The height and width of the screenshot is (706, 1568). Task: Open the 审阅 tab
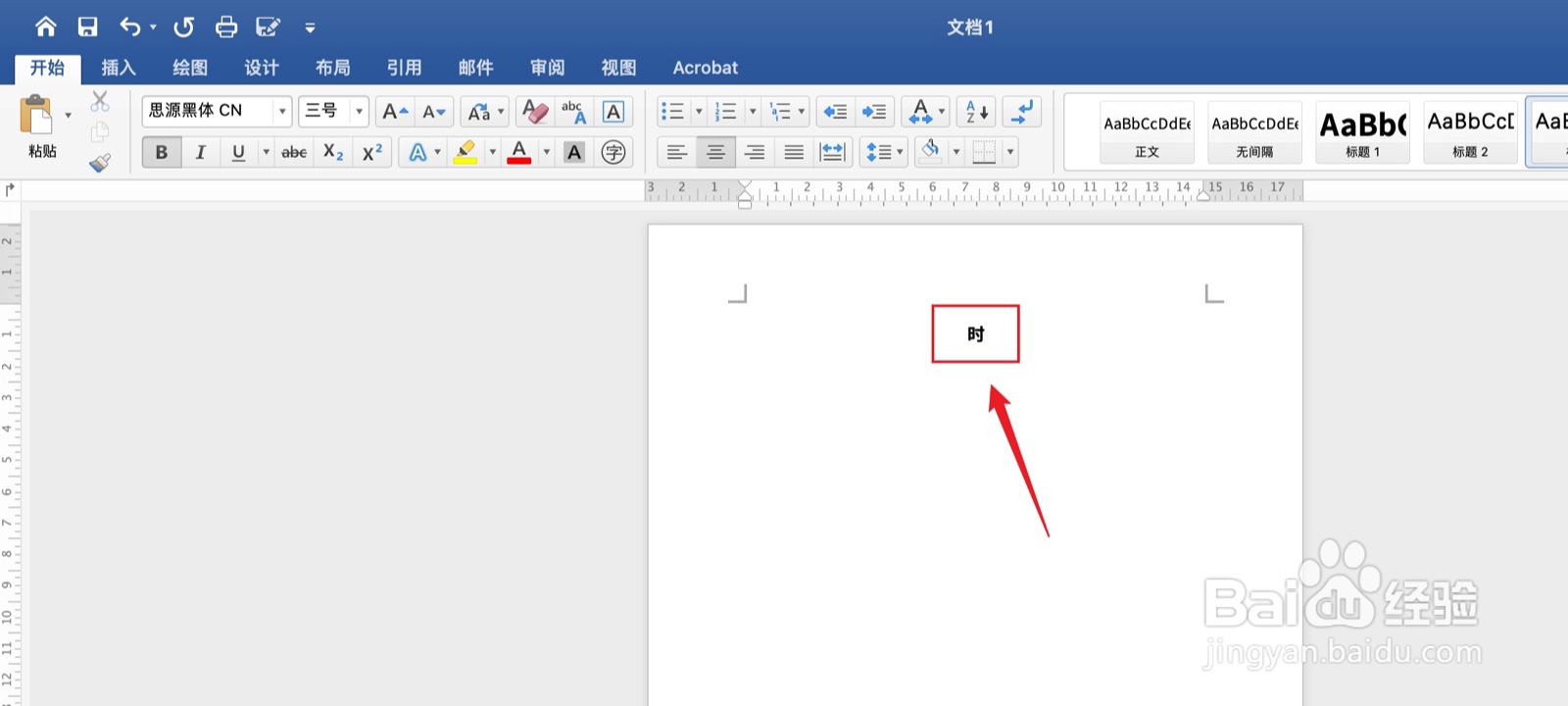pyautogui.click(x=547, y=68)
